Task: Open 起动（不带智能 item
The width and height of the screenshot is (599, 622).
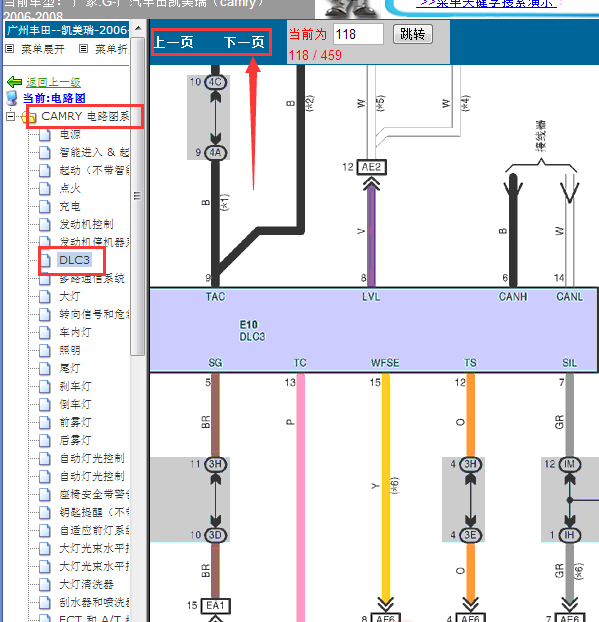Action: pyautogui.click(x=94, y=170)
